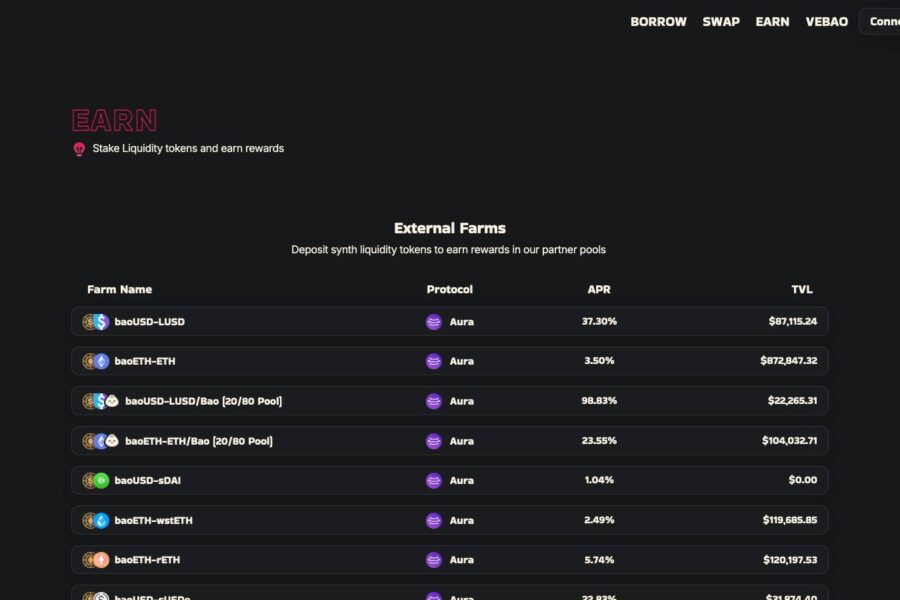The width and height of the screenshot is (900, 600).
Task: Click the pink icon beside the Stake Liquidity text
Action: tap(79, 149)
